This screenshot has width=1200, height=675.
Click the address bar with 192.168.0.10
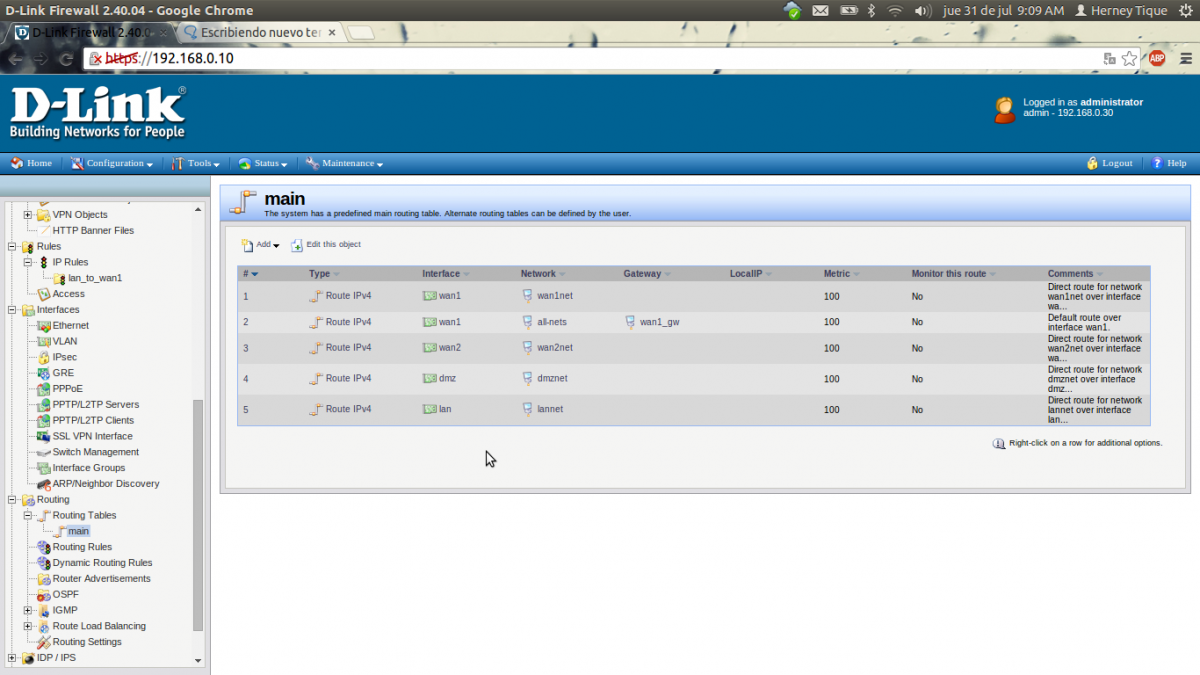click(590, 59)
